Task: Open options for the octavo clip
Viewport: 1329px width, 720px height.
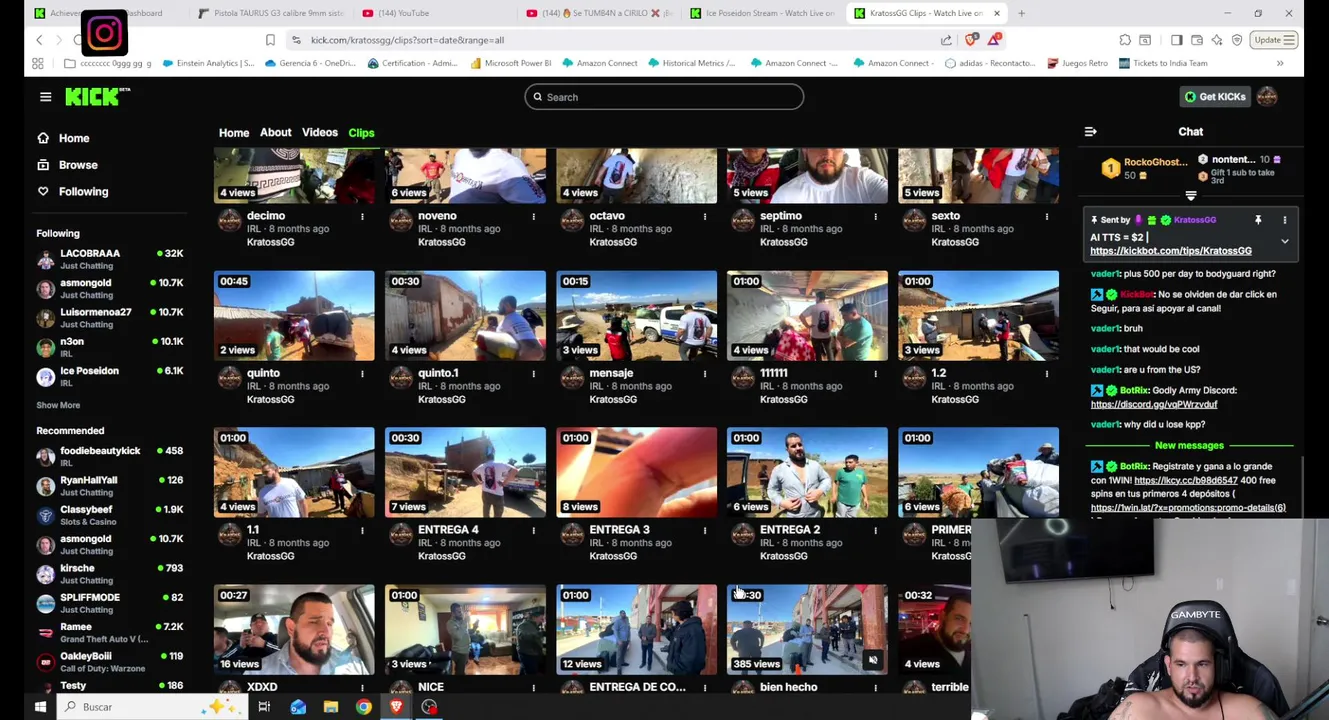Action: tap(704, 216)
